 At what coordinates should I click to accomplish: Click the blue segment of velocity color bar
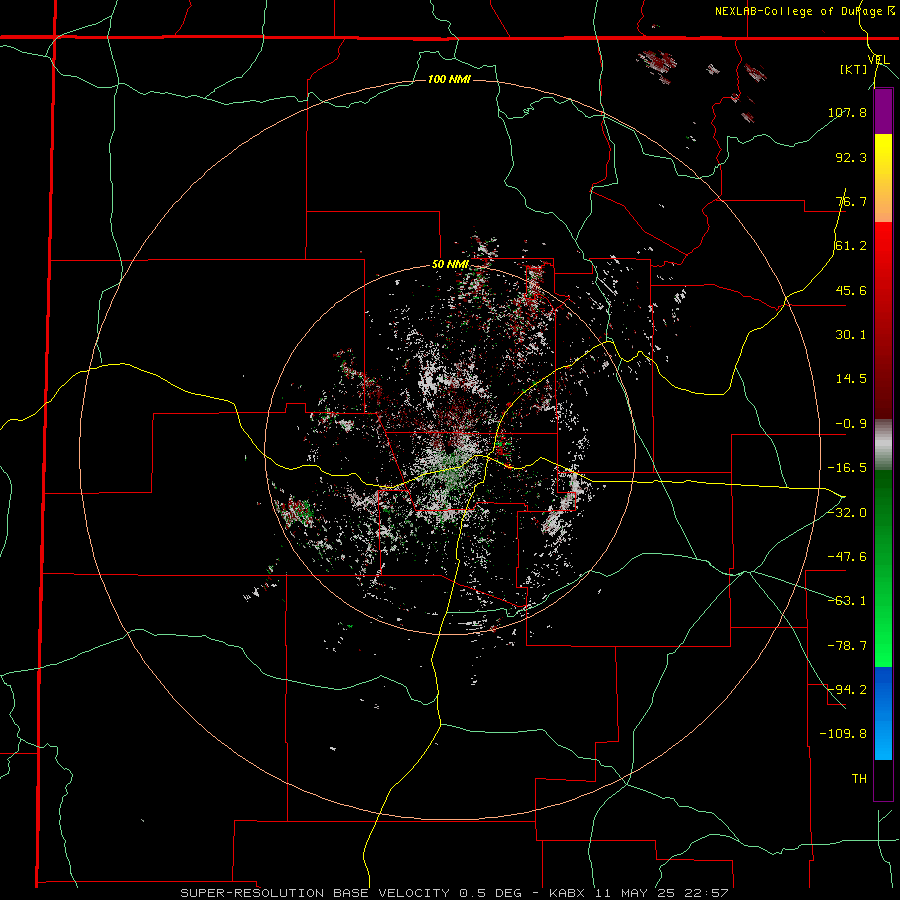pos(883,713)
